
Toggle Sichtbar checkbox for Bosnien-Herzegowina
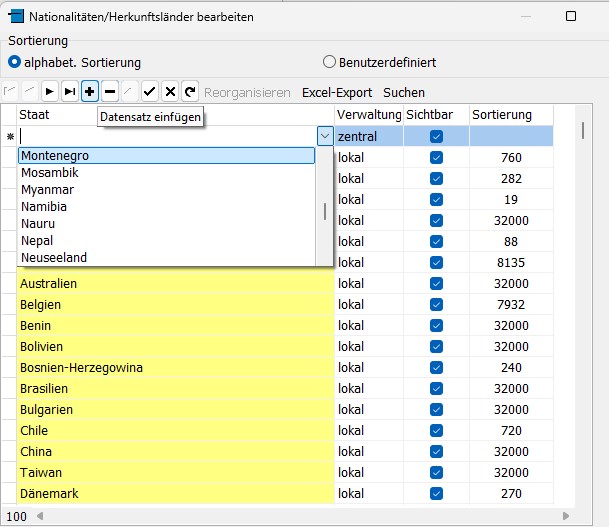pos(437,367)
